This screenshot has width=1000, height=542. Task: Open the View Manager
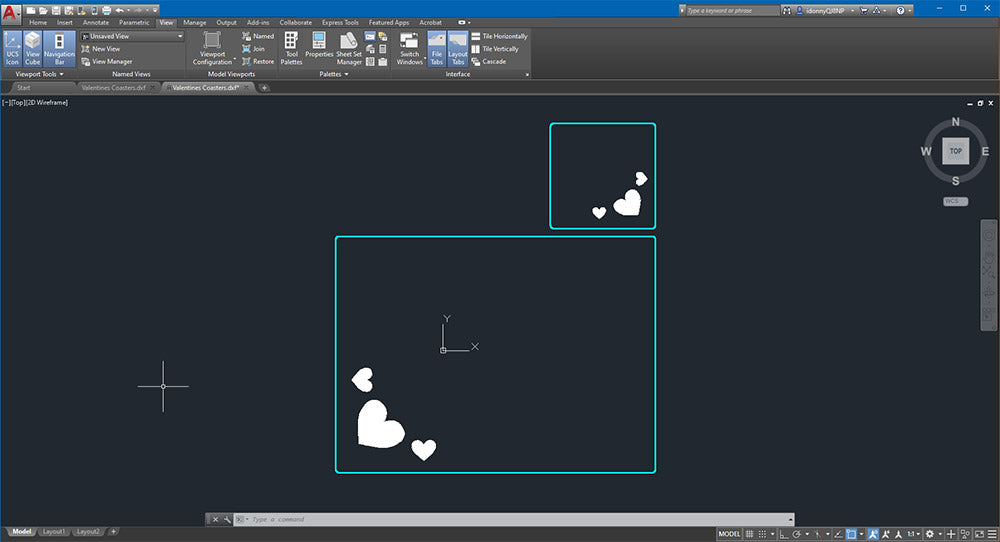pos(112,61)
